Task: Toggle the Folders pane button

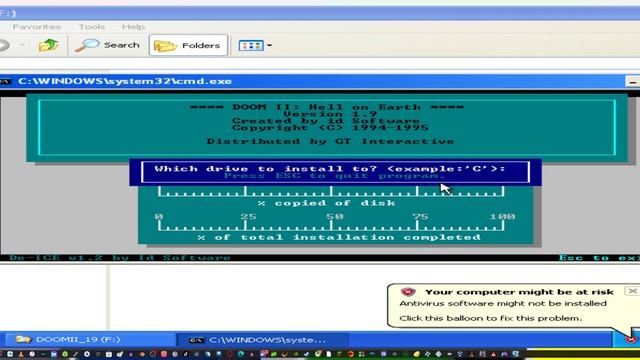Action: 188,45
